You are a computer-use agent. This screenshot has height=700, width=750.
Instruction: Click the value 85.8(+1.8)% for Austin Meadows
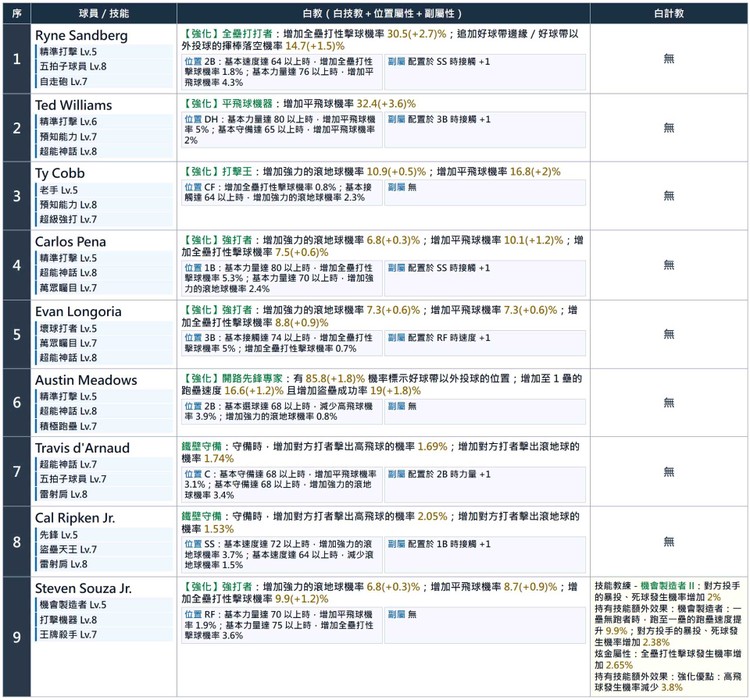pyautogui.click(x=335, y=378)
